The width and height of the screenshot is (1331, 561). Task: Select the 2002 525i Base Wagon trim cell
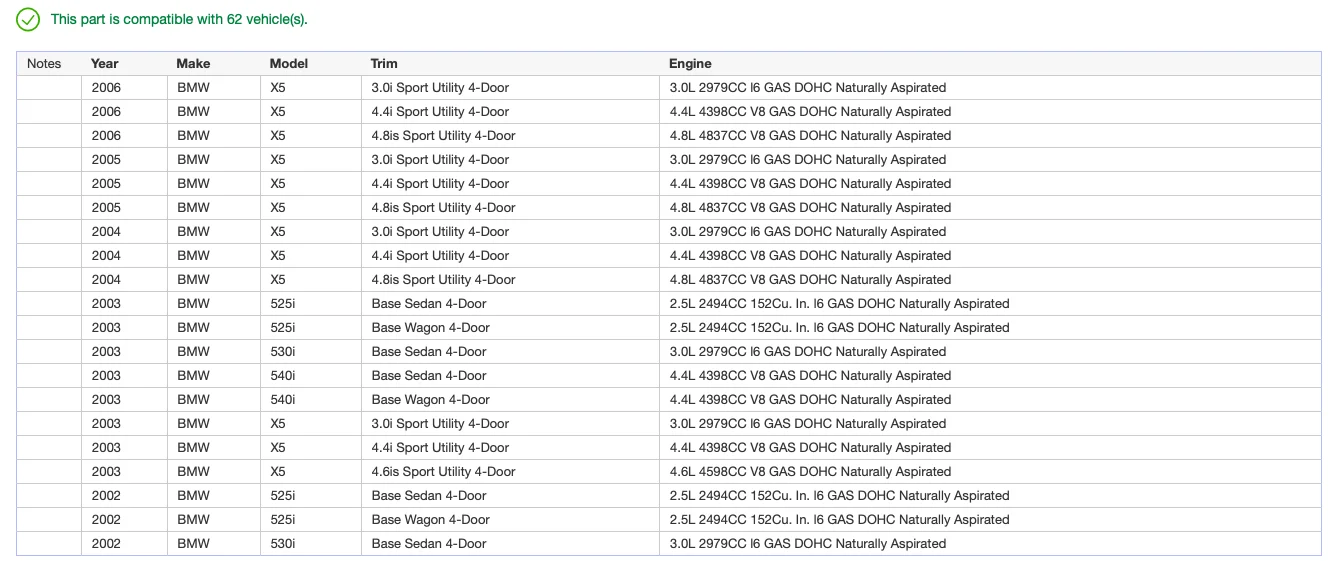click(510, 519)
